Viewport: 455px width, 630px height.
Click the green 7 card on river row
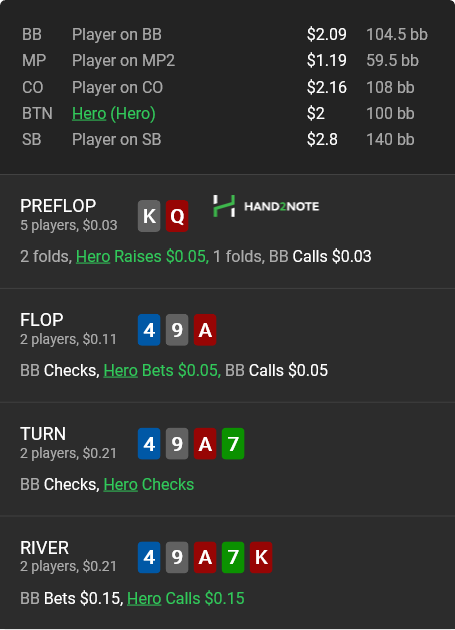click(x=233, y=558)
